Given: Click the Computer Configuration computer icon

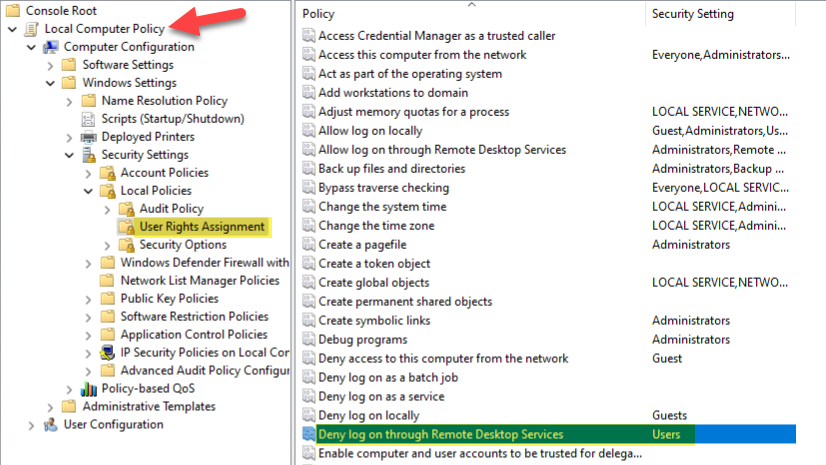Looking at the screenshot, I should coord(51,47).
